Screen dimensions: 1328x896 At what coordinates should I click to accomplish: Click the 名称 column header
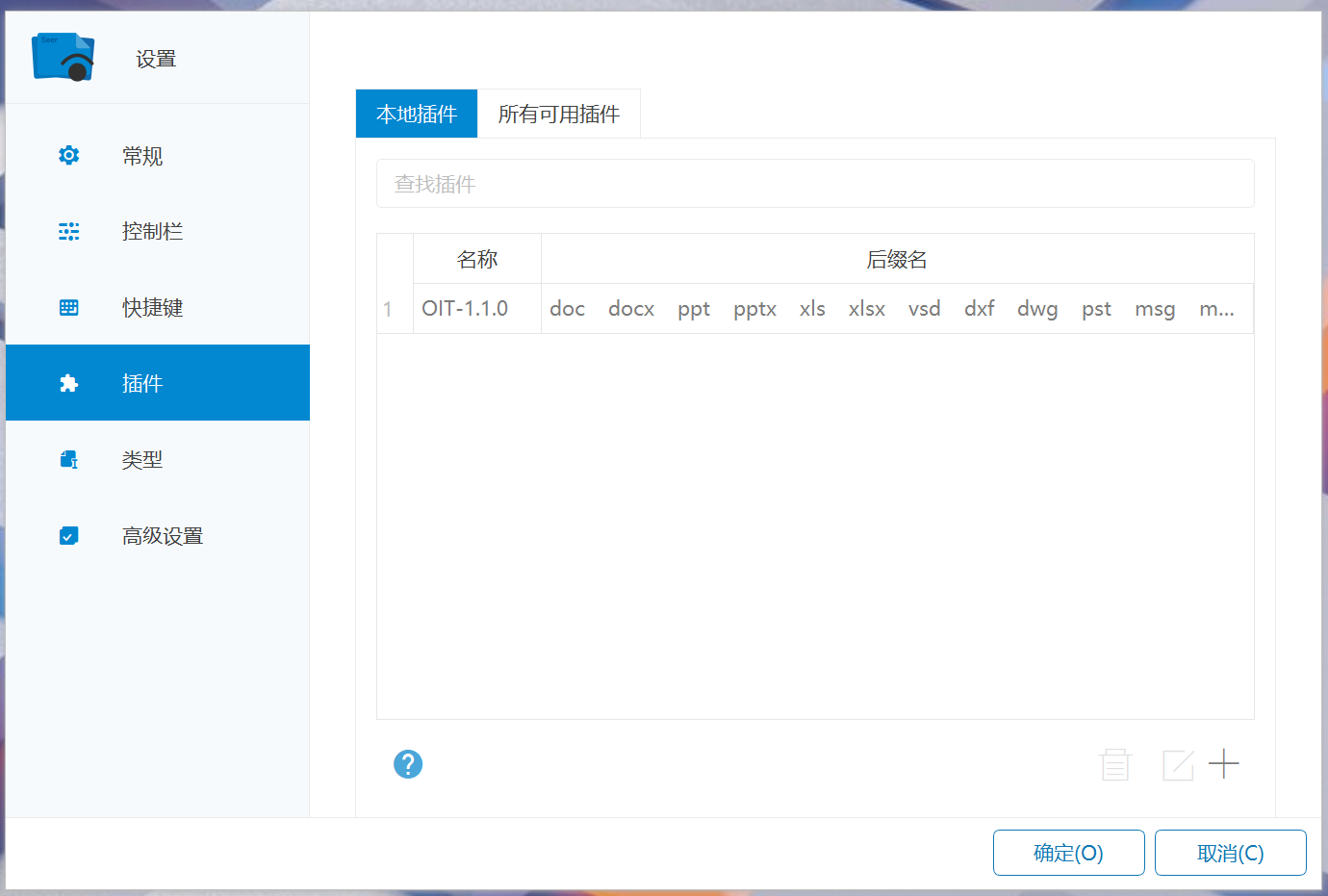point(477,259)
